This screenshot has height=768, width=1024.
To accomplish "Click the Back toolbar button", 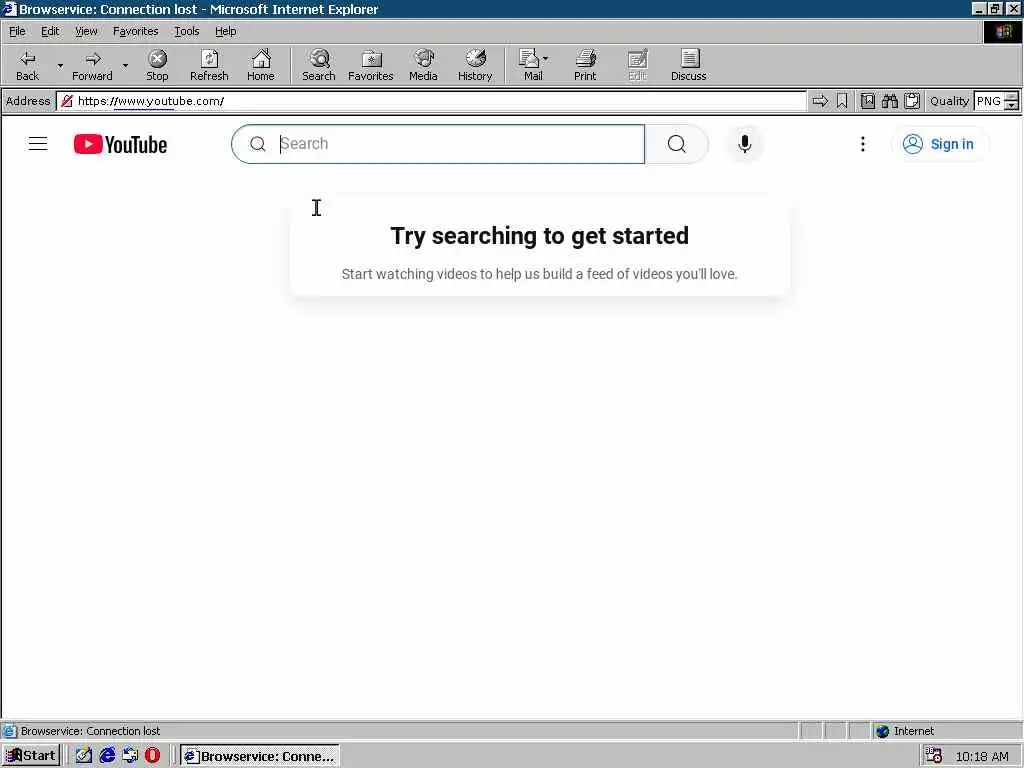I will 27,65.
